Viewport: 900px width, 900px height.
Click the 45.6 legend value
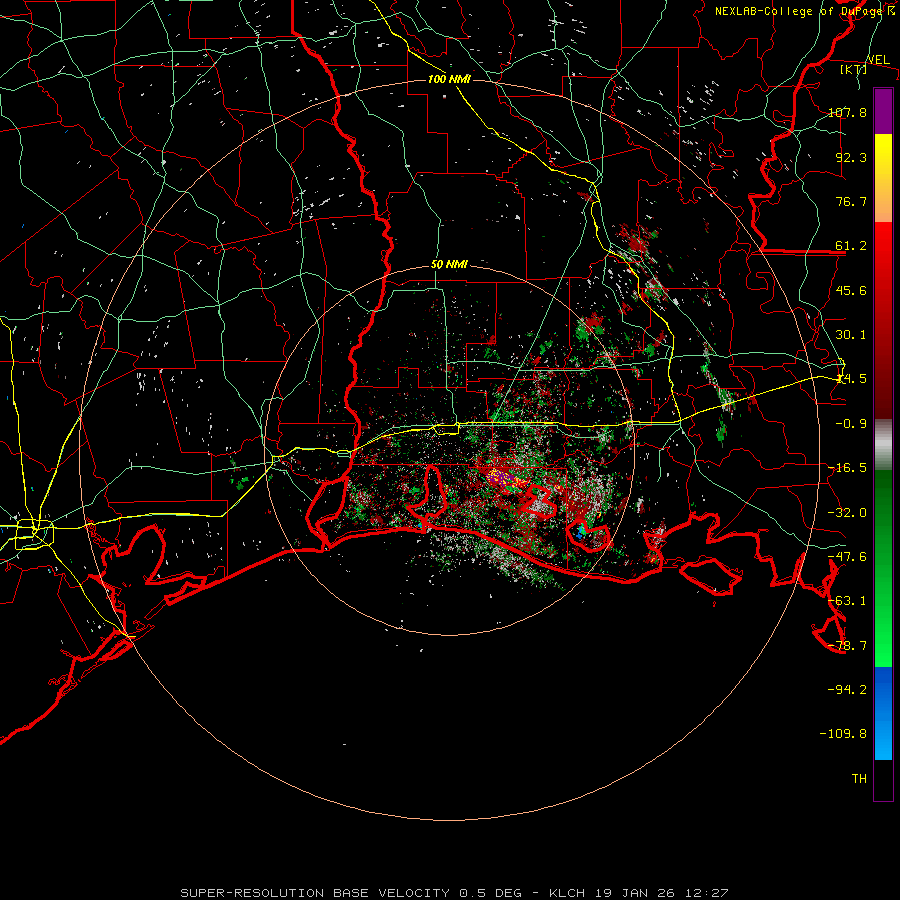[851, 290]
